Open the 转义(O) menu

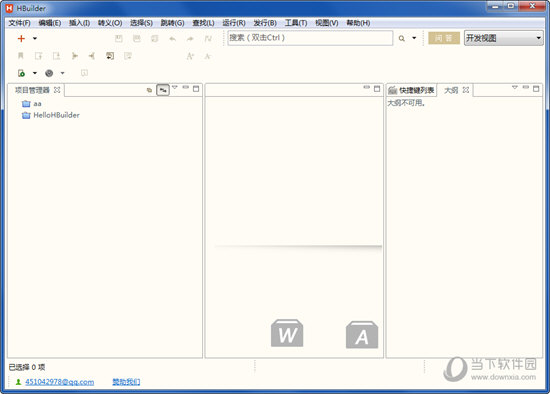tap(110, 23)
